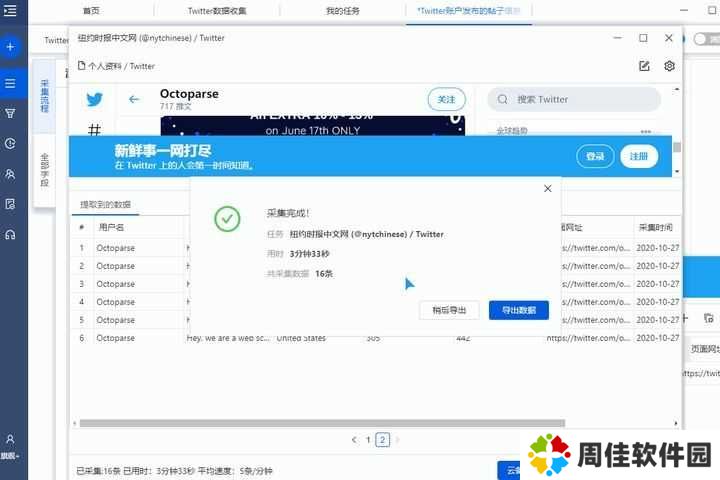The image size is (720, 480).
Task: Click the twitter.com URL in row 2
Action: [596, 266]
